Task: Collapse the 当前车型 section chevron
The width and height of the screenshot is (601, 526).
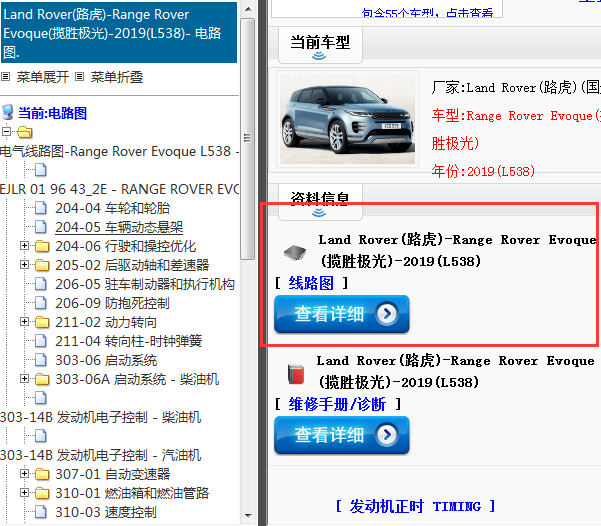Action: (x=319, y=56)
